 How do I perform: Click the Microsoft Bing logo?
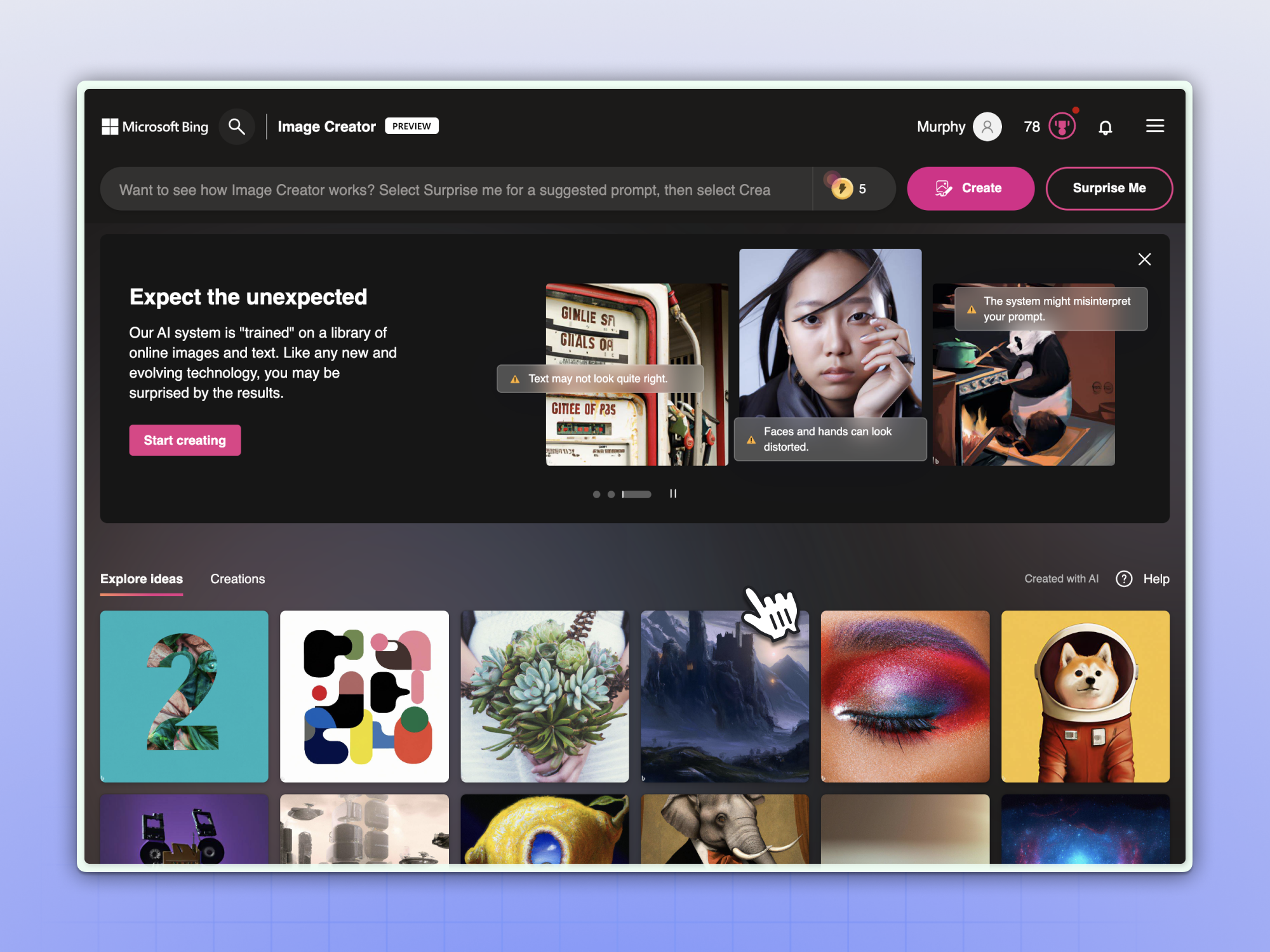[x=154, y=126]
